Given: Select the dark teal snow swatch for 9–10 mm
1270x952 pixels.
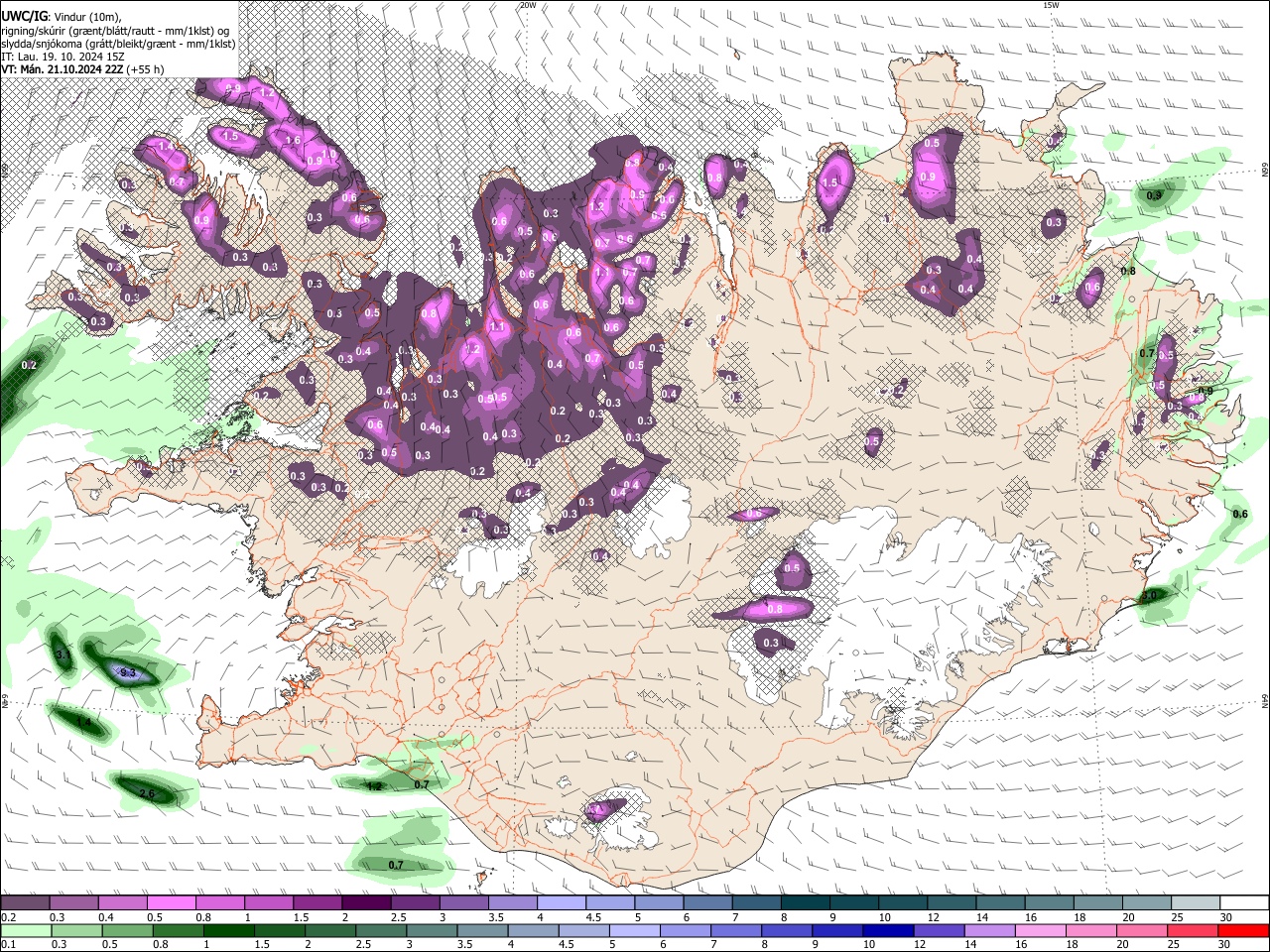Looking at the screenshot, I should [x=854, y=903].
